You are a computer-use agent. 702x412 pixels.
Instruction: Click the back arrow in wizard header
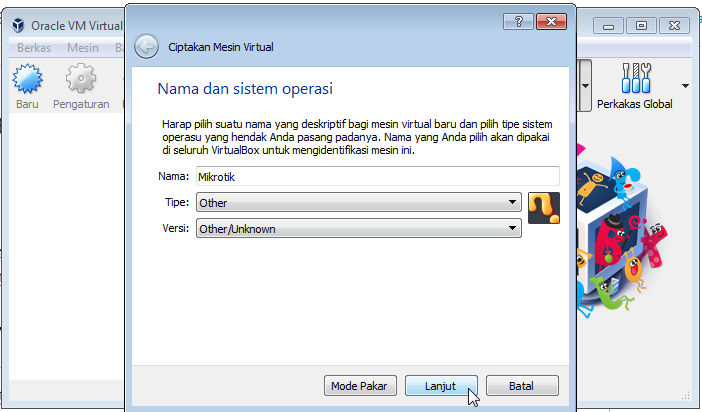146,47
